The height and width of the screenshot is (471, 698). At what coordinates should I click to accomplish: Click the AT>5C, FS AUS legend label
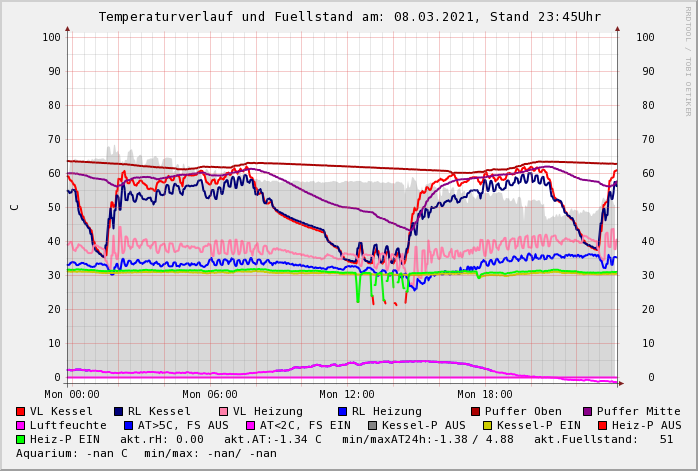pos(183,425)
